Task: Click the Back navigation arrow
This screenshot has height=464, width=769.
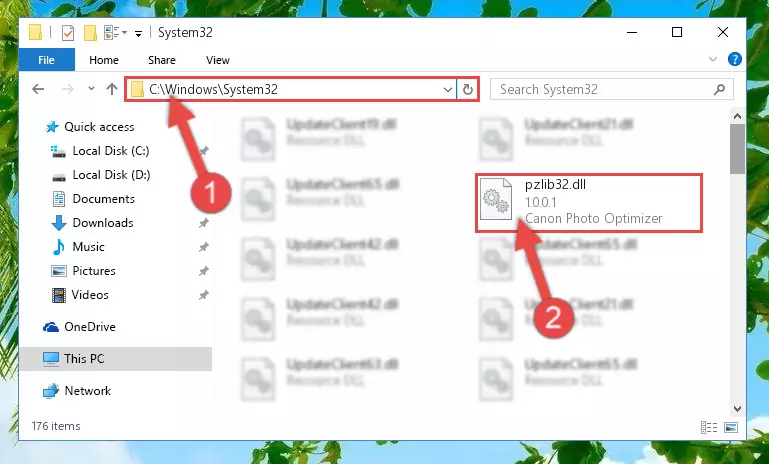Action: [38, 89]
